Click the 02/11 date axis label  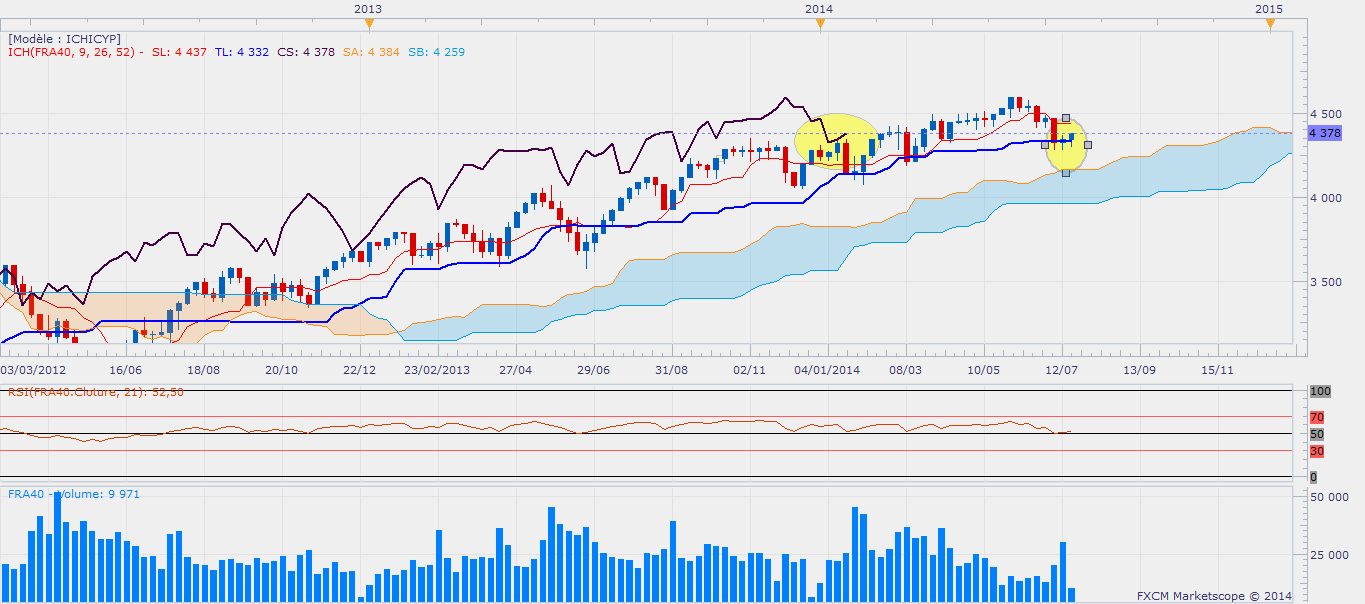coord(750,369)
